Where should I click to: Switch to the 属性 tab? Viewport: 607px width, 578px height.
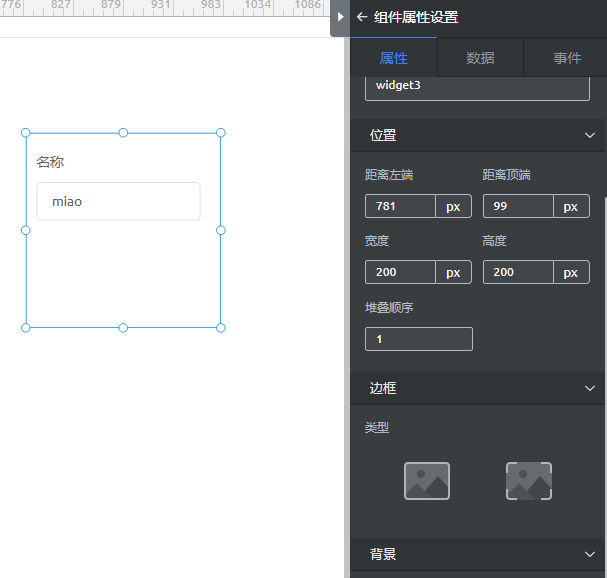394,58
